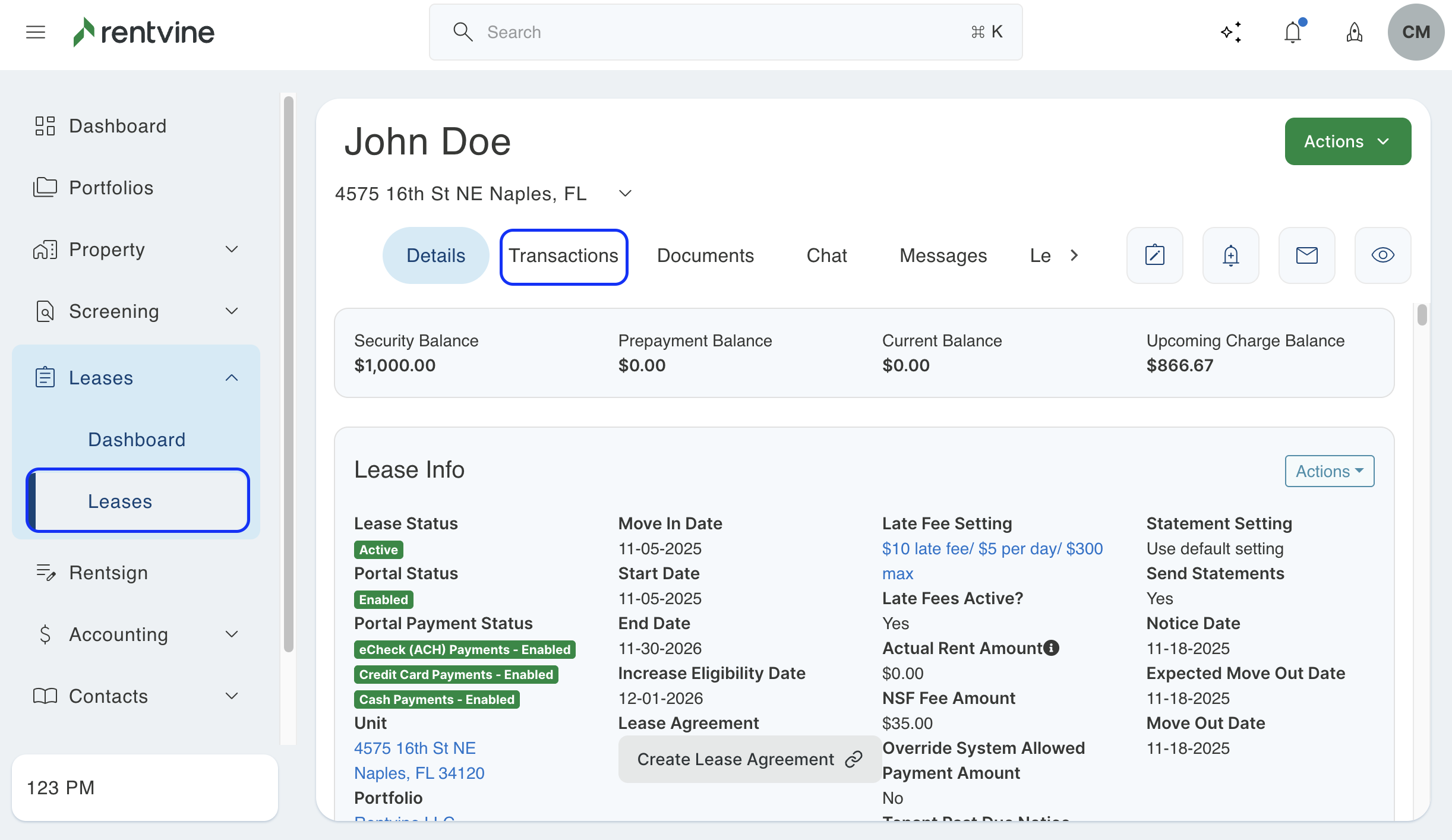1452x840 pixels.
Task: Switch to the Transactions tab
Action: pyautogui.click(x=563, y=256)
